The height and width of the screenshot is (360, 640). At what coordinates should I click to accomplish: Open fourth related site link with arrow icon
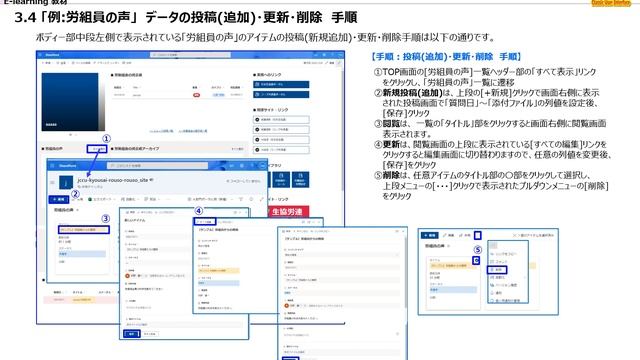(x=281, y=150)
